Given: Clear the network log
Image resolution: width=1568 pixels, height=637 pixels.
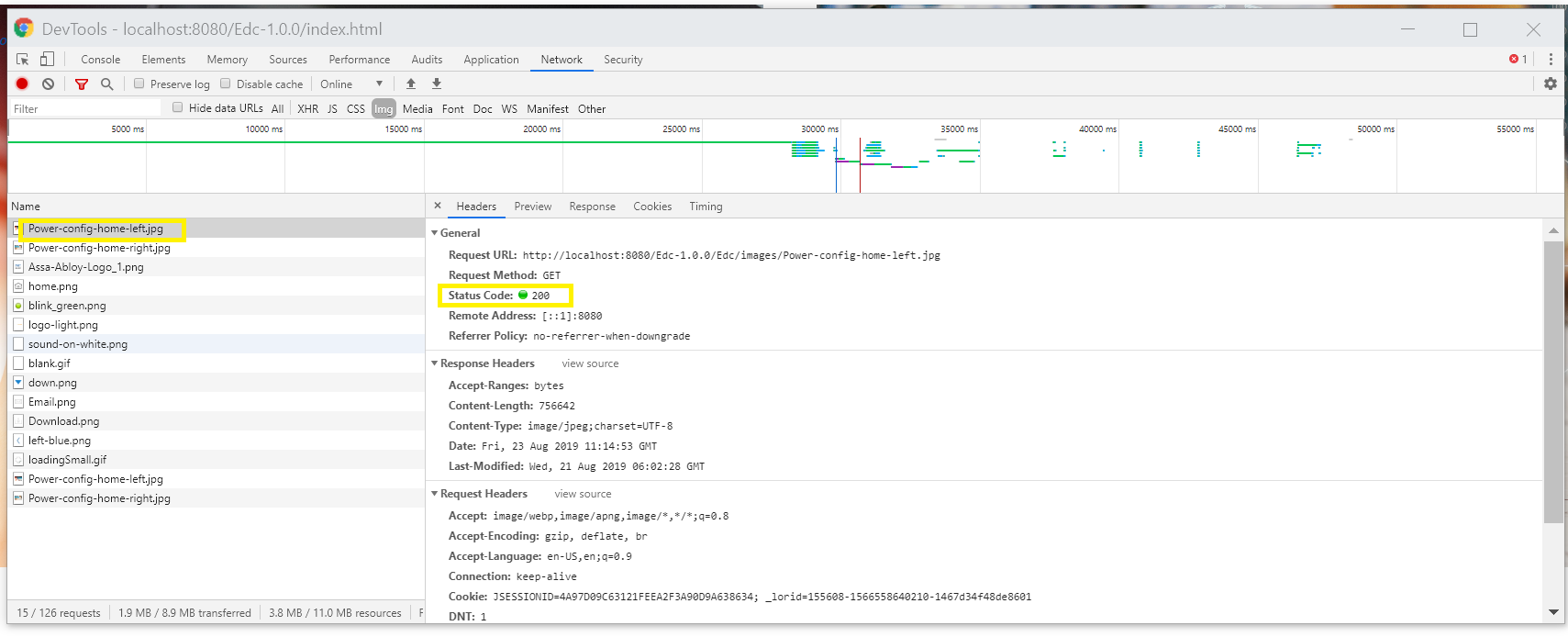Looking at the screenshot, I should pos(48,84).
